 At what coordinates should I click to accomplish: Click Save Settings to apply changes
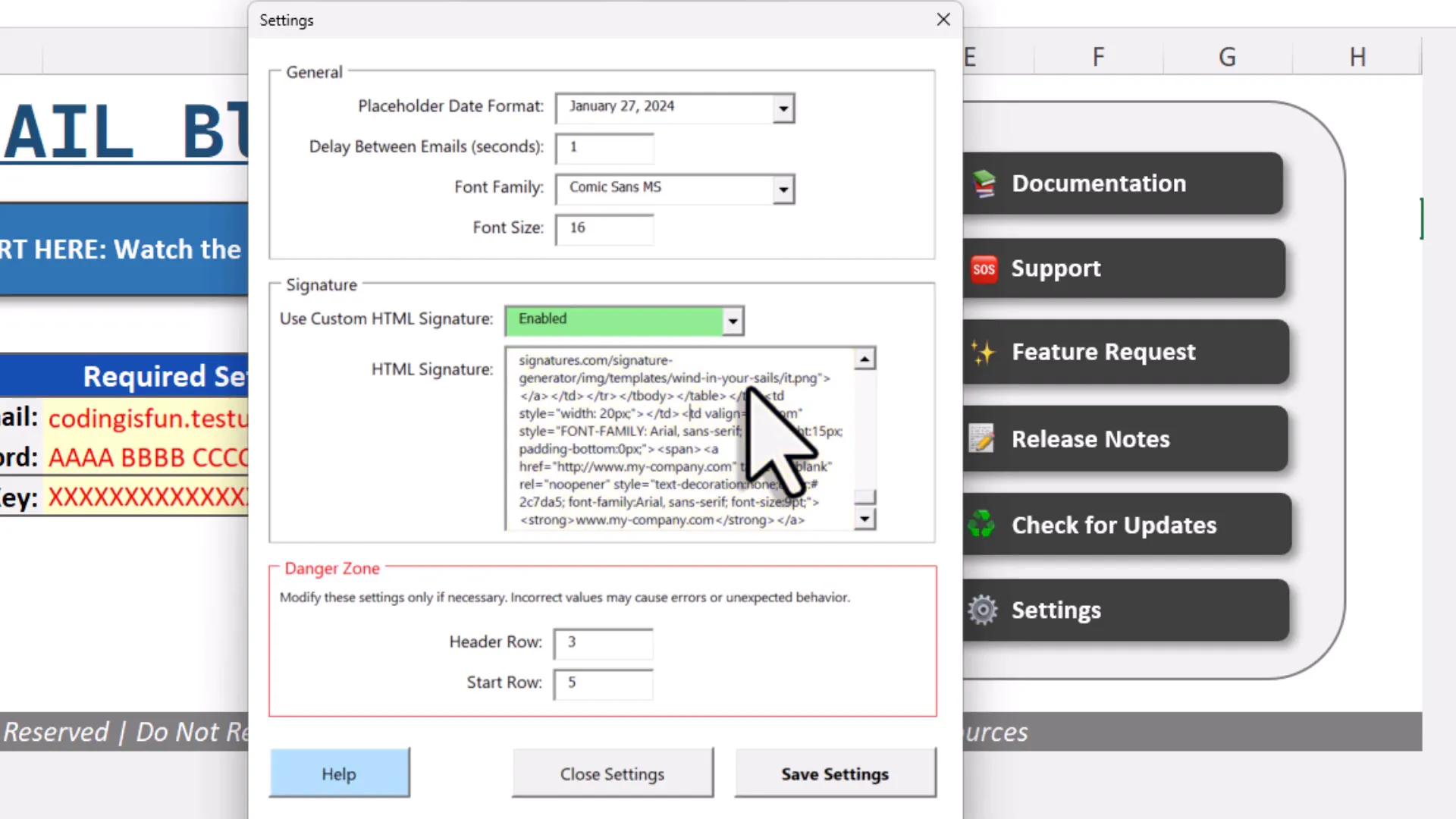[x=834, y=773]
